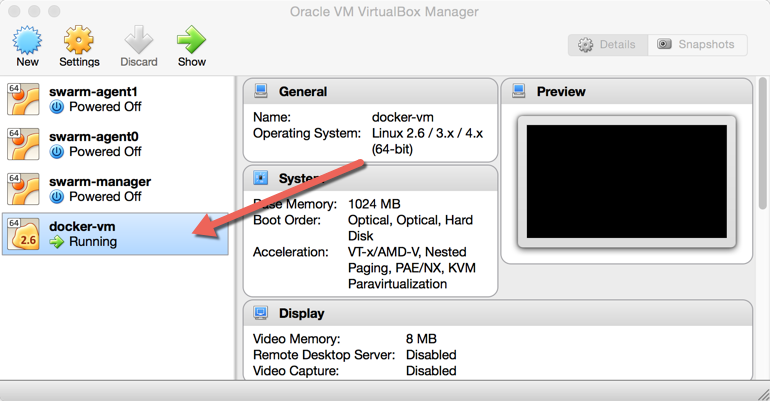
Task: Switch to the Details view
Action: point(607,45)
